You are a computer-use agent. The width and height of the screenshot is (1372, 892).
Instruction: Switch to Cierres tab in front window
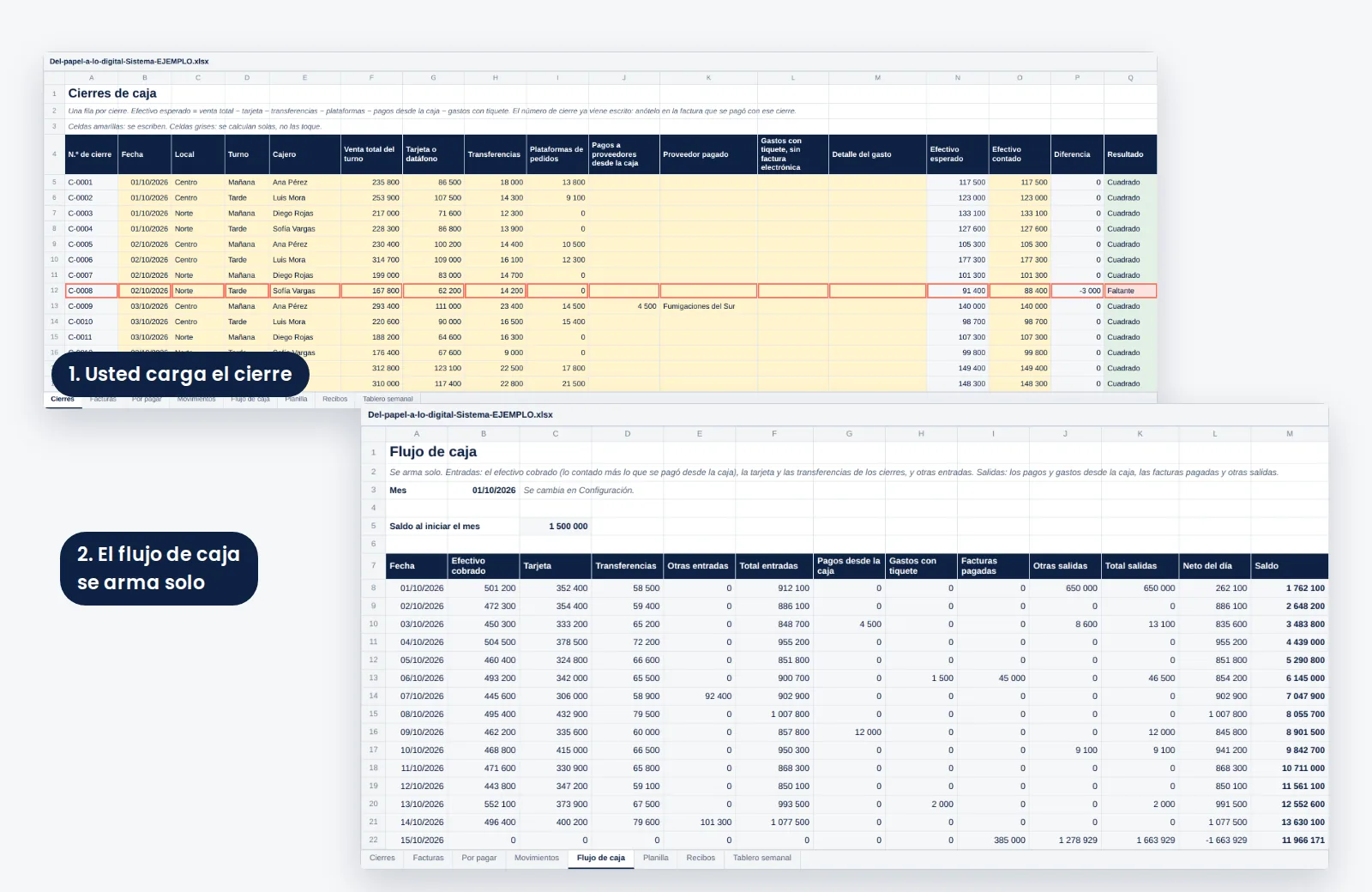click(x=382, y=858)
